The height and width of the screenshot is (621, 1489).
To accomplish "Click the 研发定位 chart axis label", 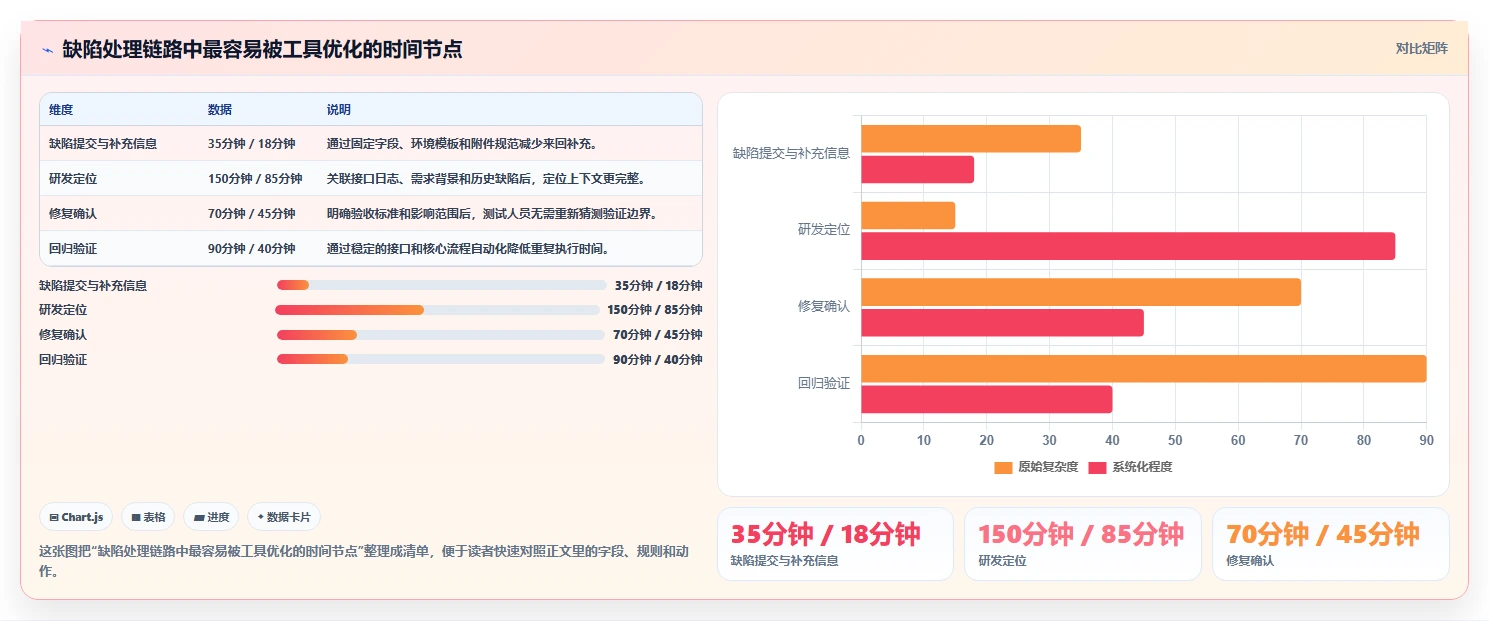I will (824, 230).
